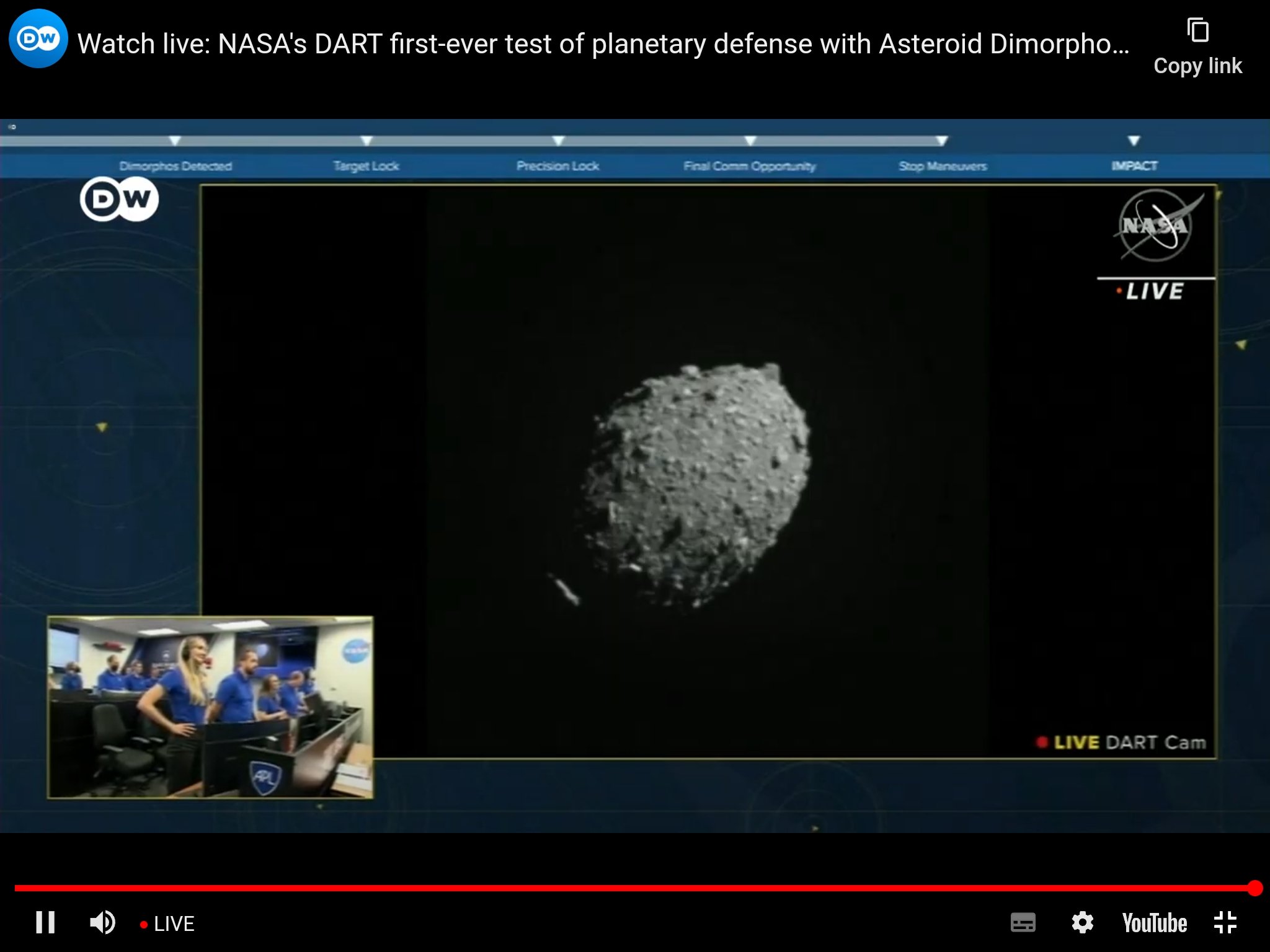Click the mission control inset thumbnail
Image resolution: width=1270 pixels, height=952 pixels.
point(210,707)
